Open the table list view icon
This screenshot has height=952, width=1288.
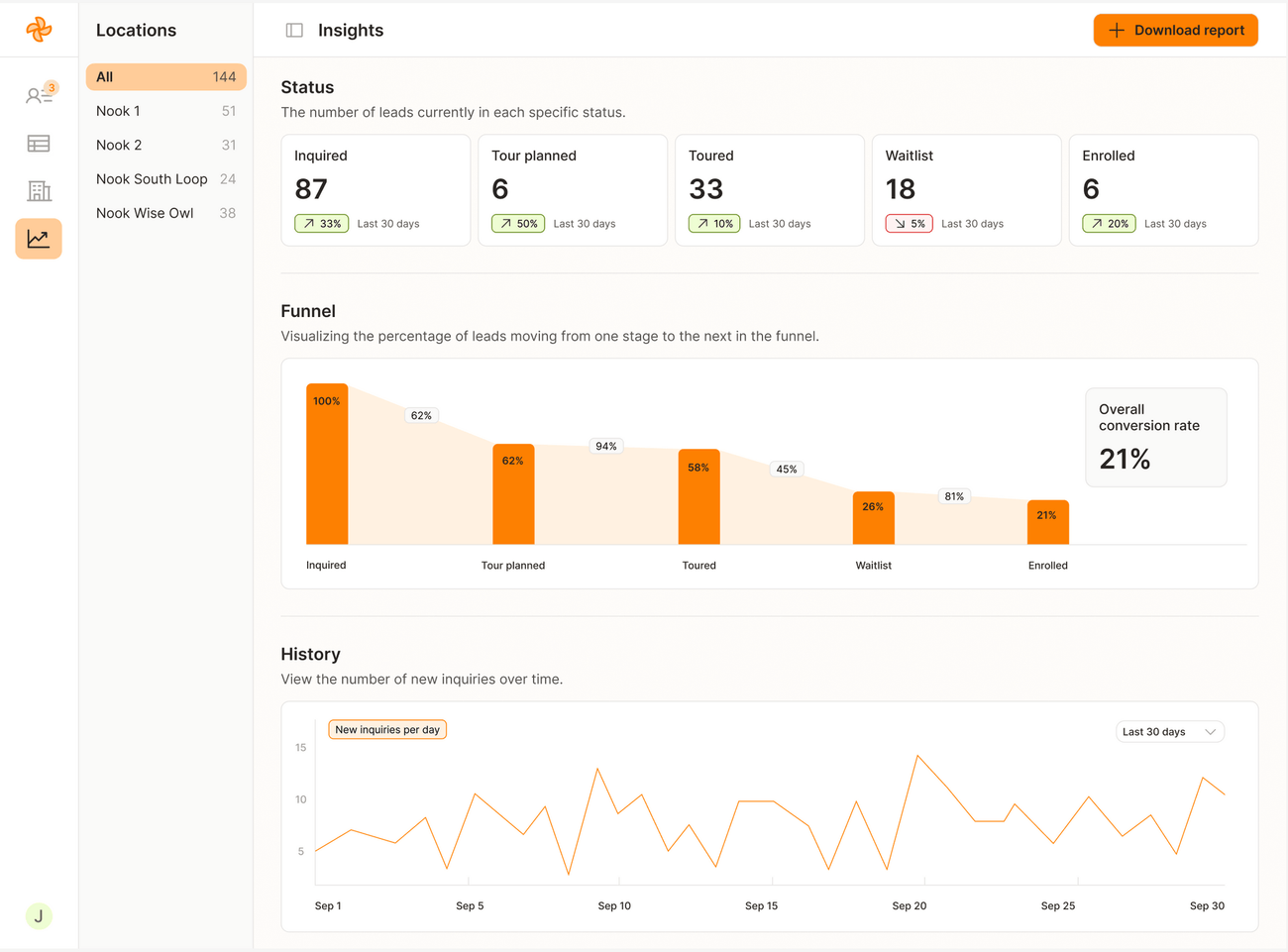39,144
